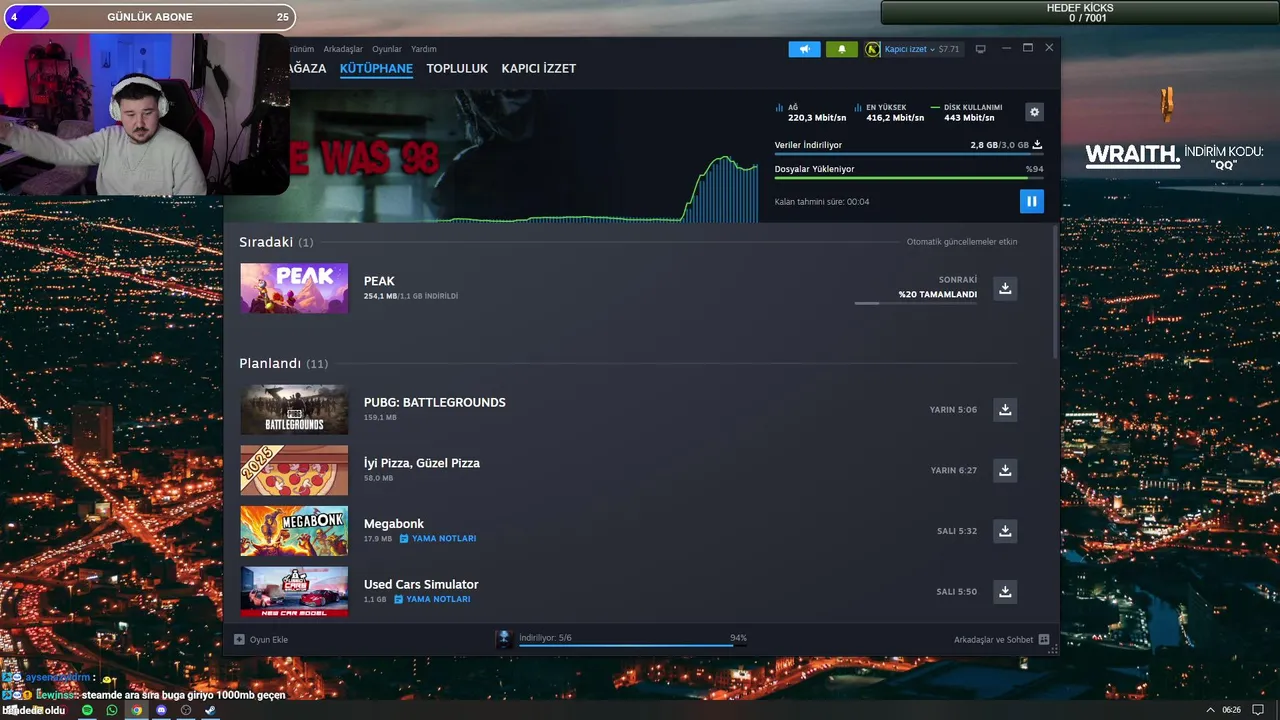
Task: Open Chrome from the taskbar
Action: [x=136, y=710]
